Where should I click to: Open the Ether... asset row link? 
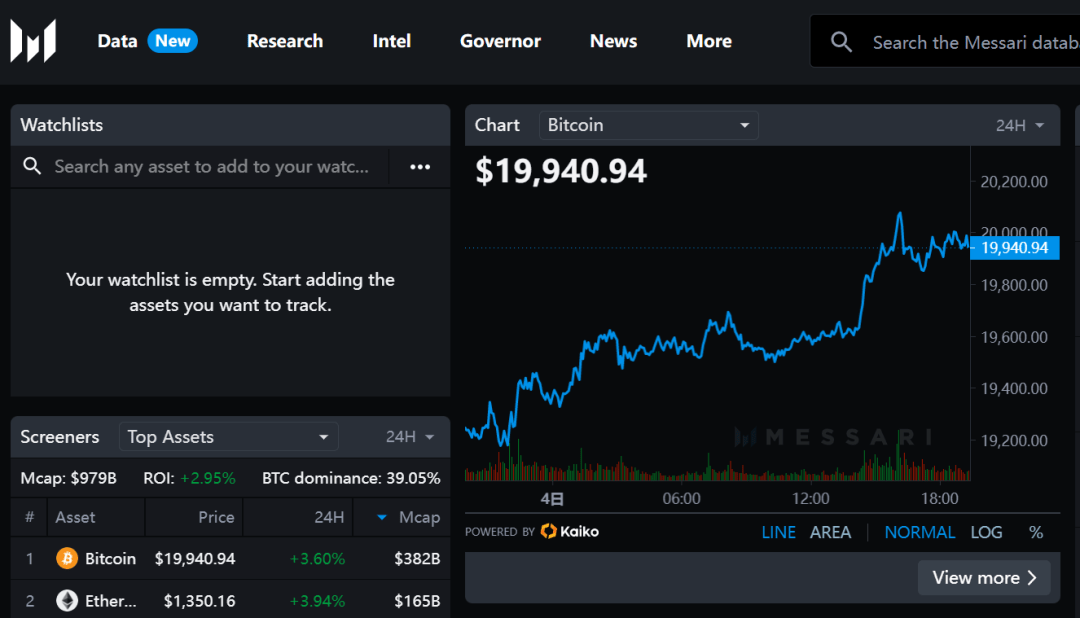[110, 601]
